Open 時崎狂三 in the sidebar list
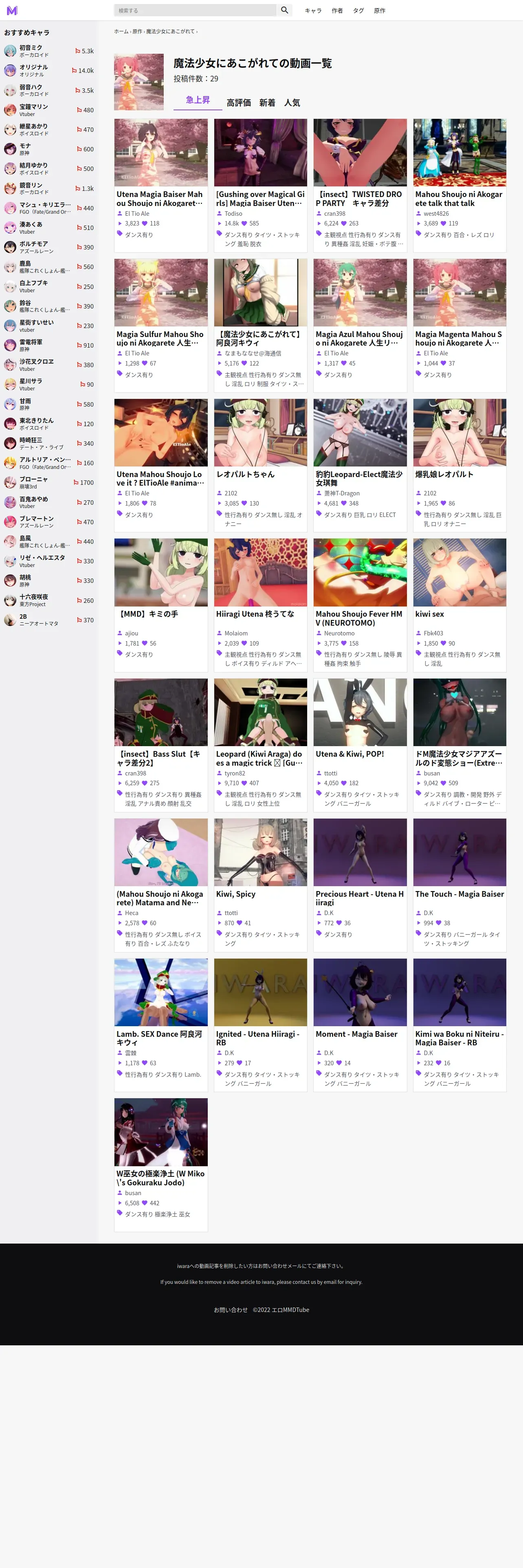Image resolution: width=523 pixels, height=1568 pixels. pos(49,443)
